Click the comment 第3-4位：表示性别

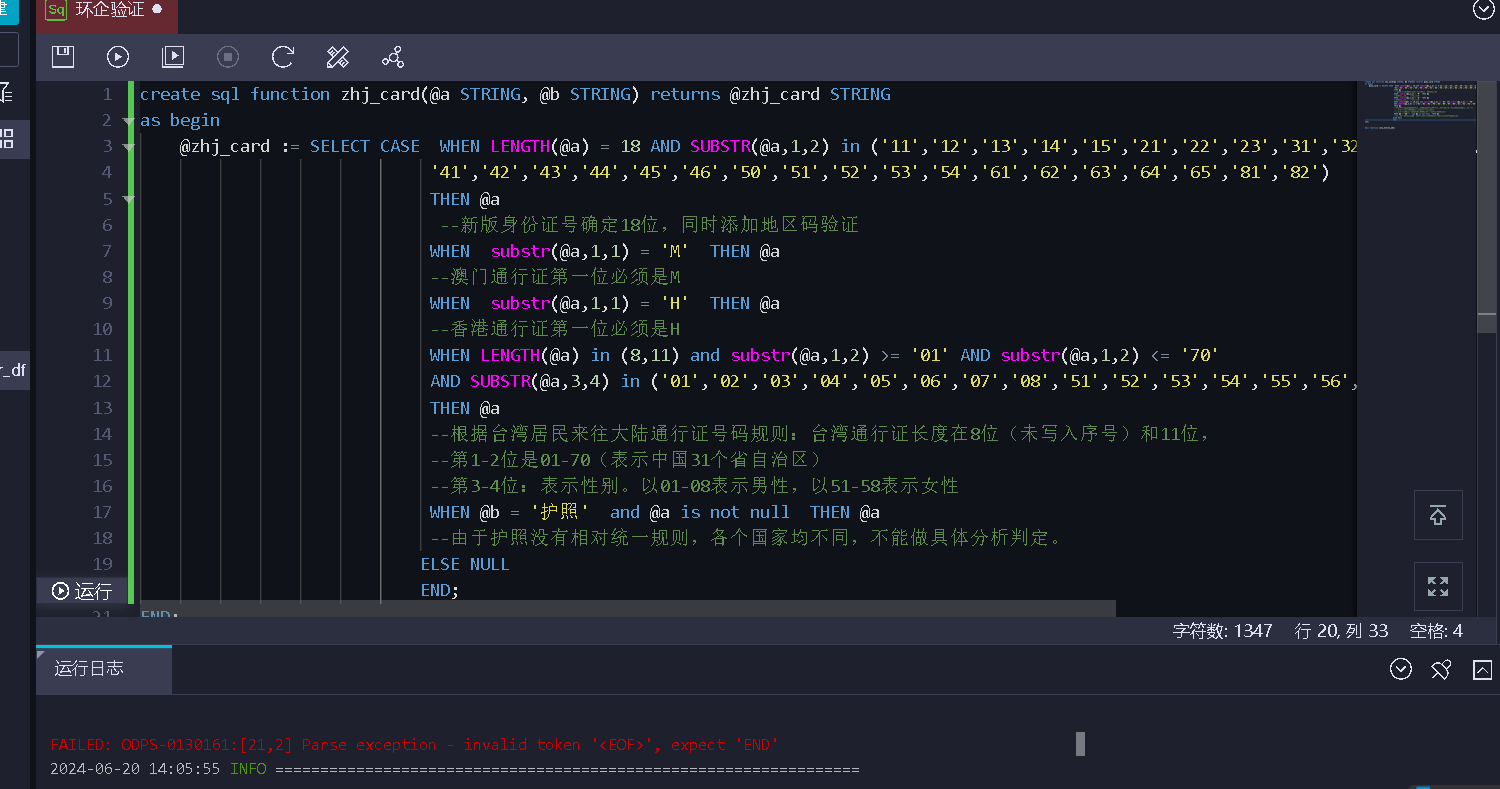pos(694,486)
